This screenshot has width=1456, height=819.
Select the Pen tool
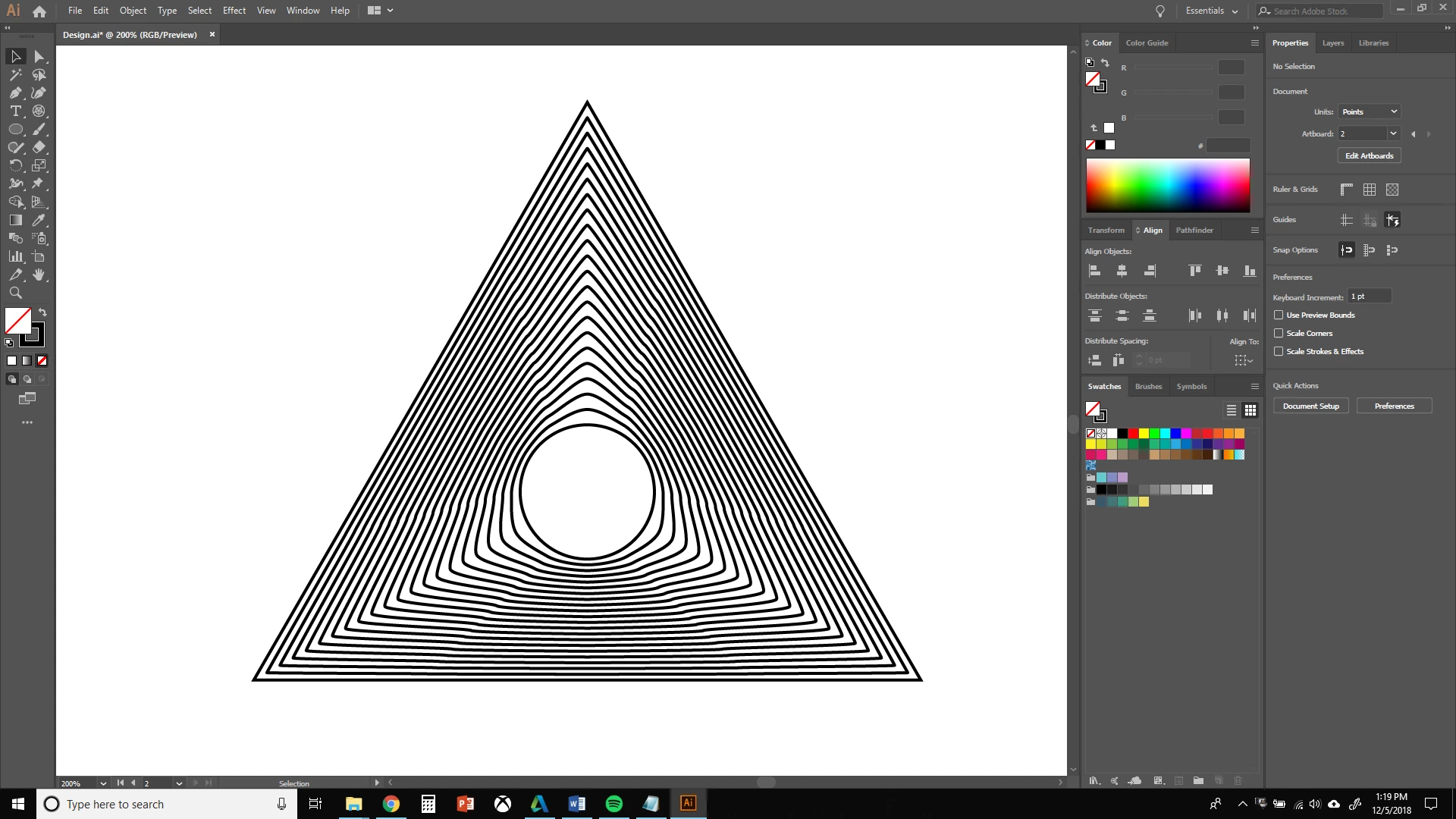15,93
